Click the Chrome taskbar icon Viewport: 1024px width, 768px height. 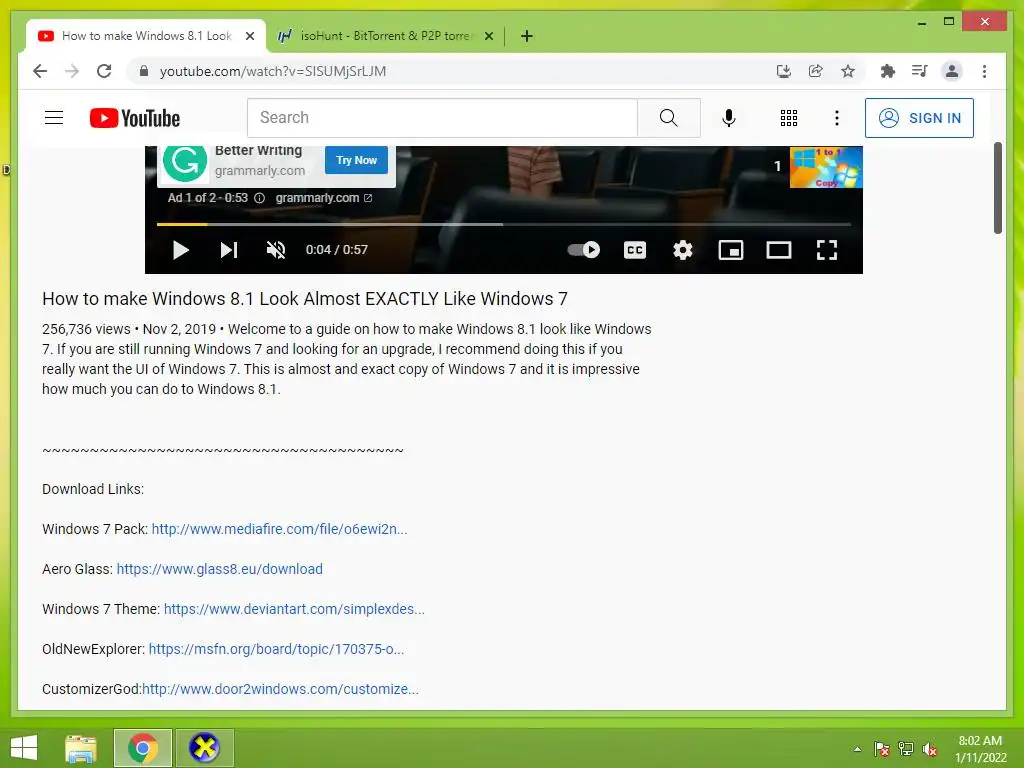tap(143, 748)
